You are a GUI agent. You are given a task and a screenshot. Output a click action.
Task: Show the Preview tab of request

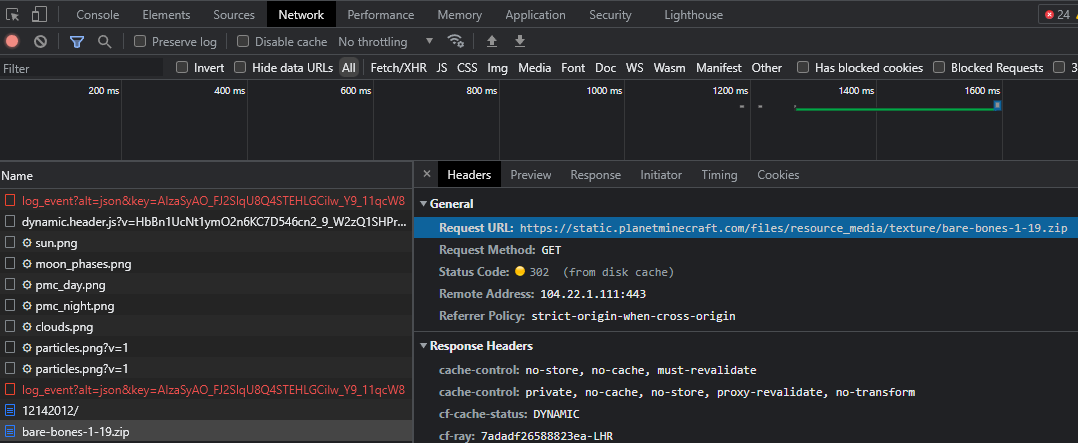tap(531, 175)
